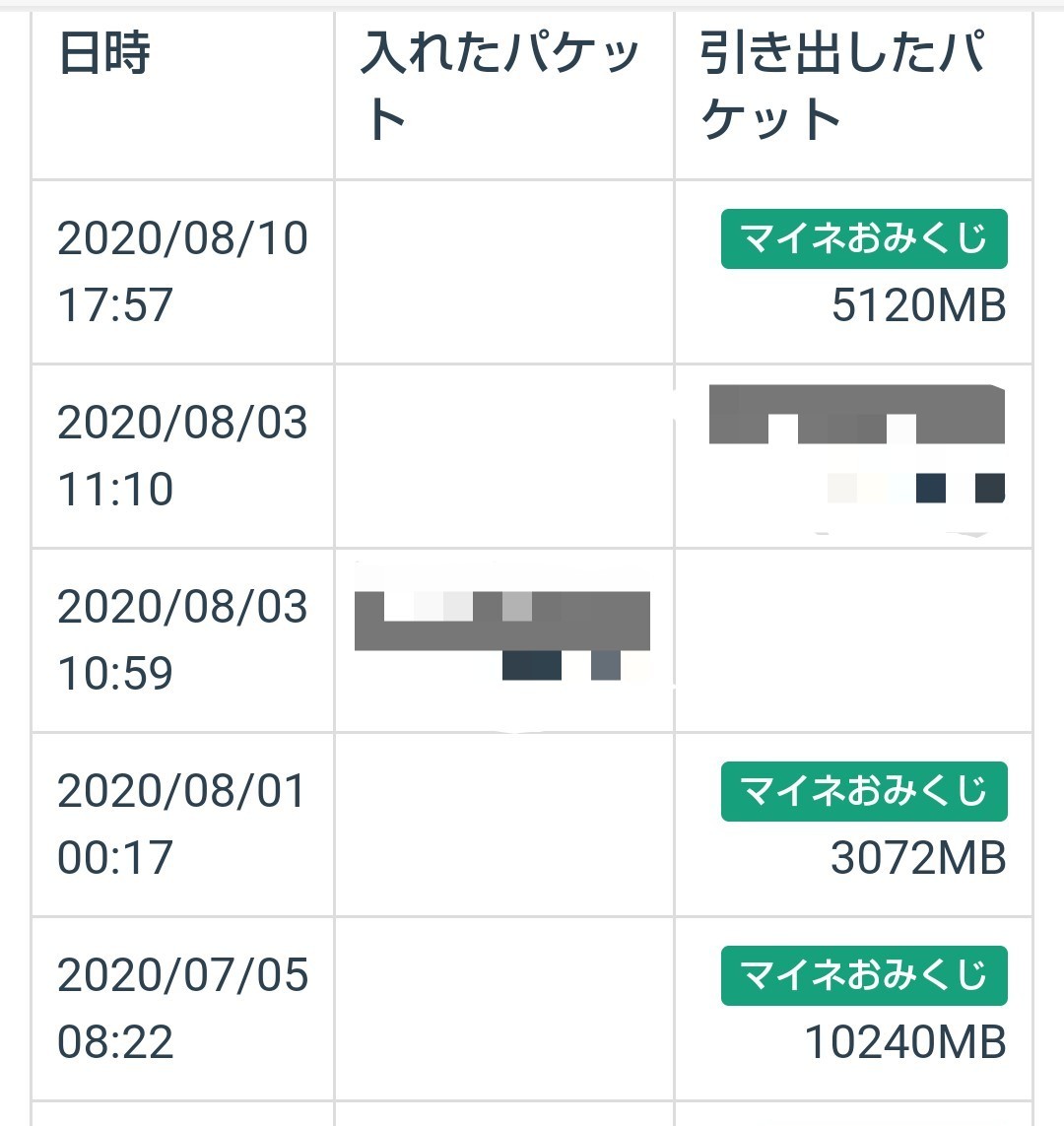Click the 10240MB withdrawn amount
The height and width of the screenshot is (1126, 1064).
[x=905, y=1042]
